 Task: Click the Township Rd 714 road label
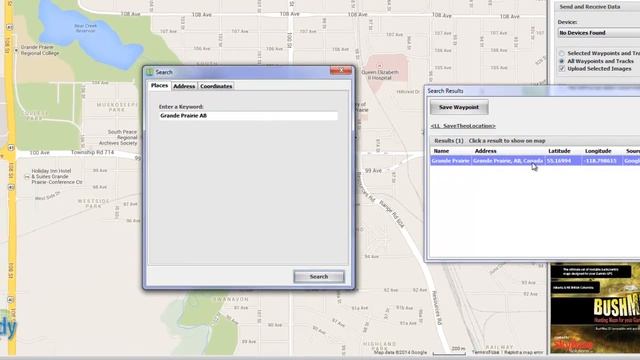click(93, 152)
